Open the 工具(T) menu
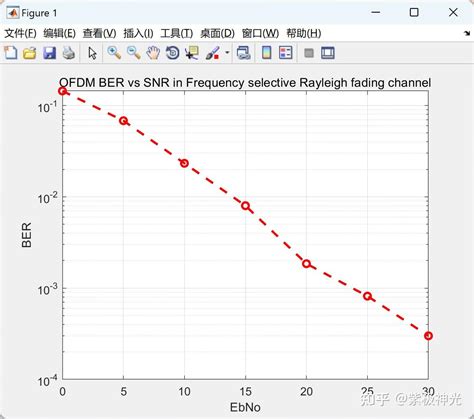The height and width of the screenshot is (419, 474). coord(177,33)
